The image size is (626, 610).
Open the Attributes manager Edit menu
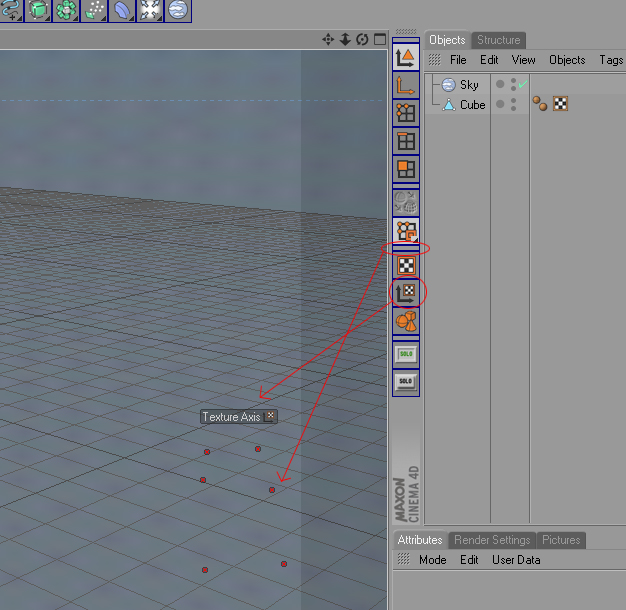pos(469,560)
